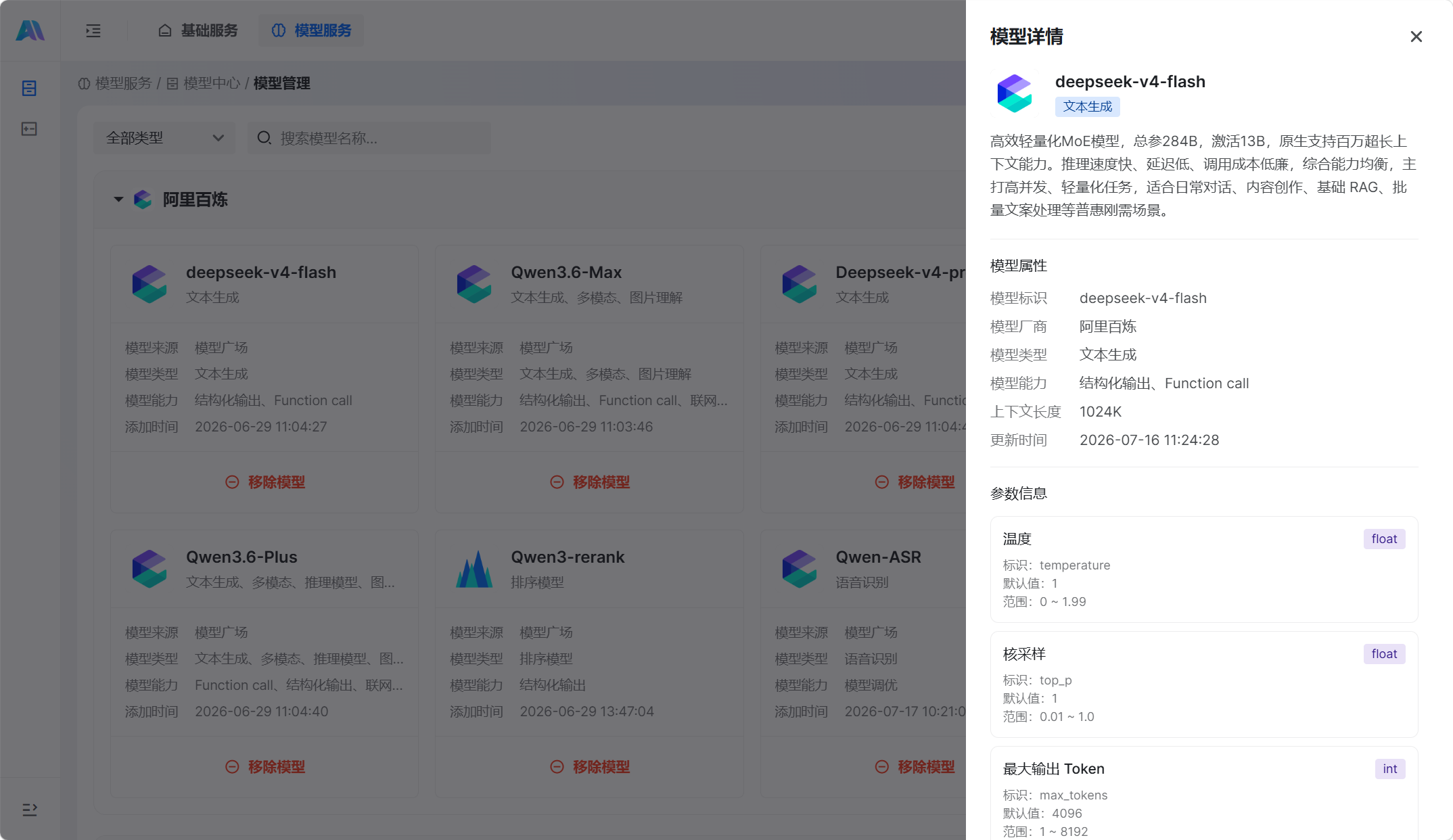Click 2026-06-29 13:47:04 added time
The height and width of the screenshot is (840, 1453).
pyautogui.click(x=586, y=711)
